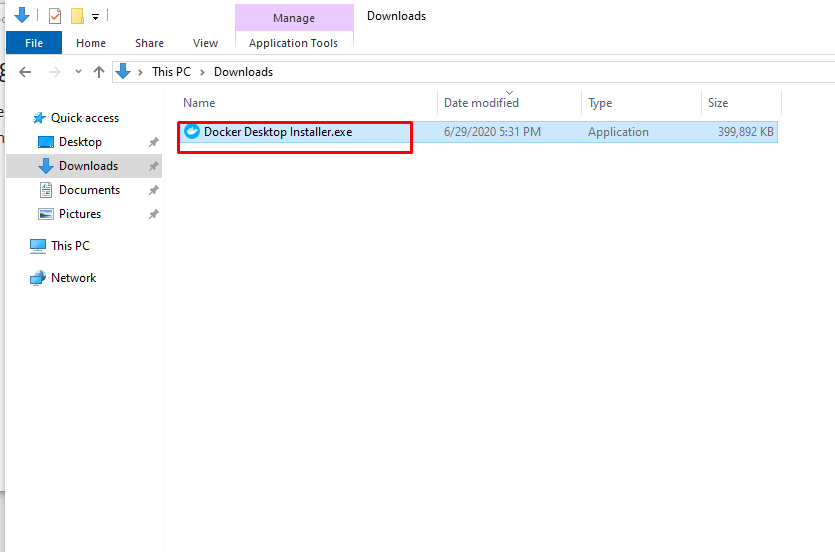Sort files by Name column
The image size is (835, 552).
tap(199, 103)
